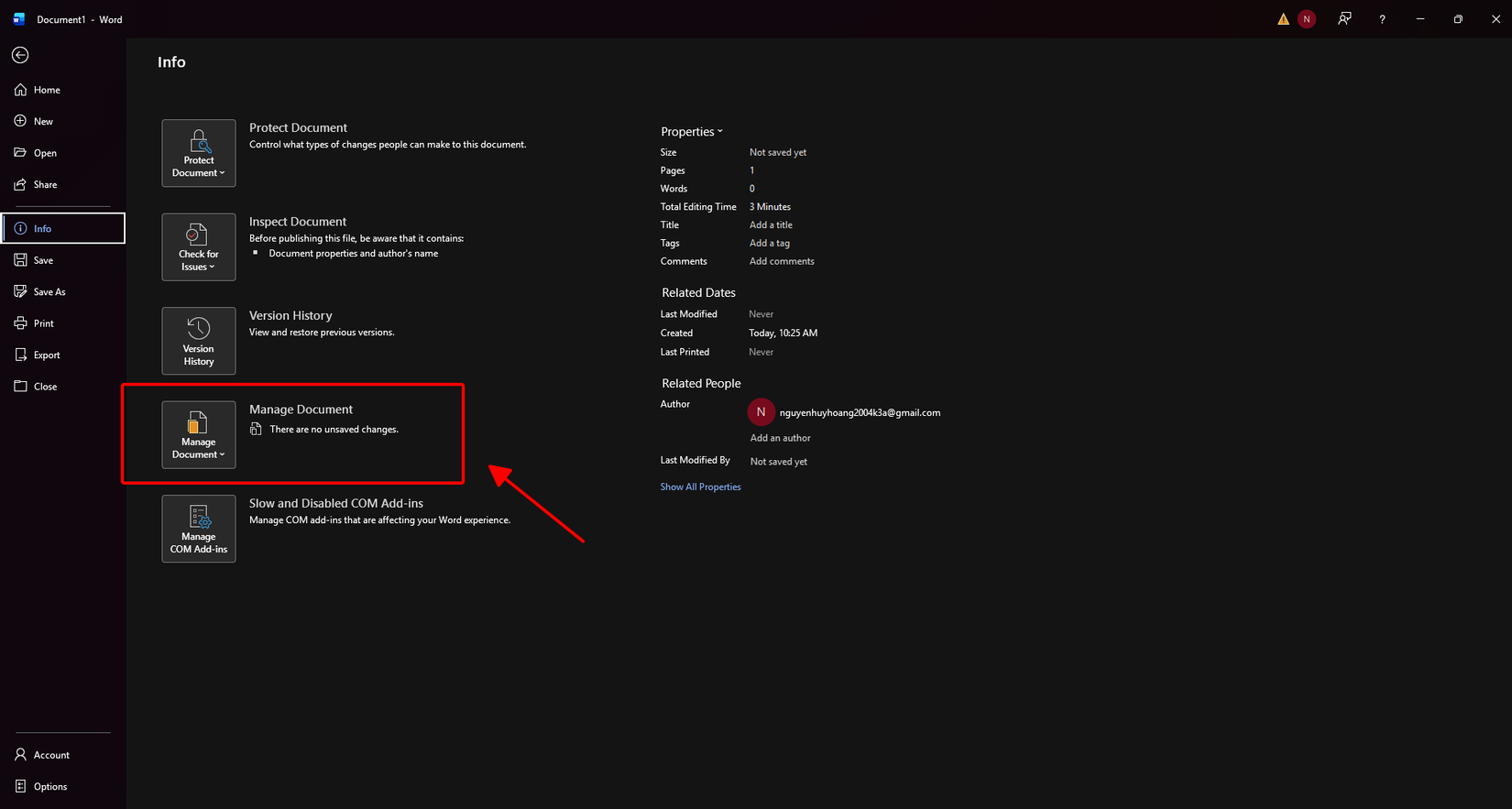Screen dimensions: 1512x809
Task: Click the author avatar with letter N
Action: [761, 412]
